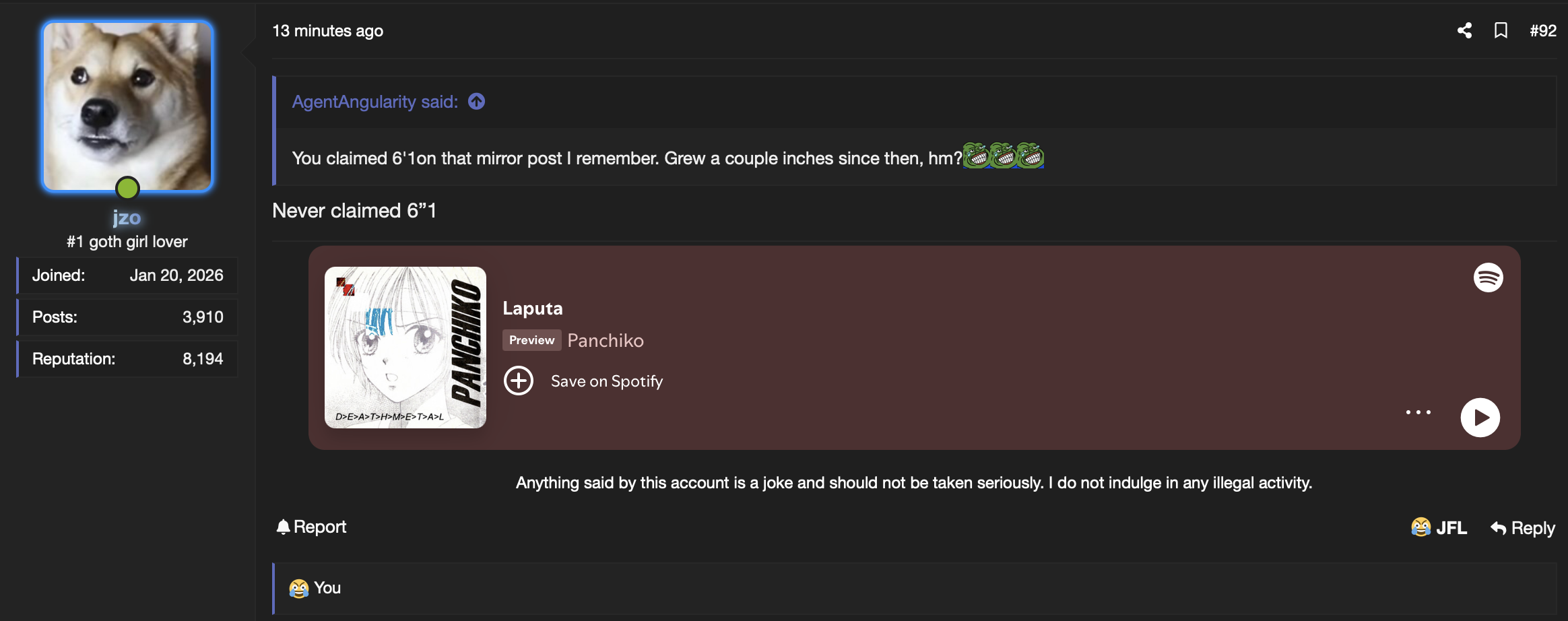The image size is (1568, 621).
Task: Click Save on Spotify text
Action: 607,381
